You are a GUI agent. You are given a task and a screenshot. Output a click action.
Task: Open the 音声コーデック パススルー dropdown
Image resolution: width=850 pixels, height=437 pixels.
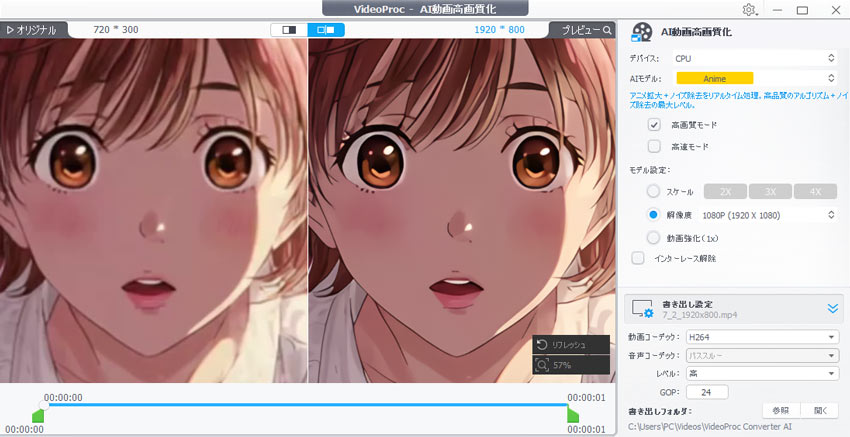coord(762,356)
